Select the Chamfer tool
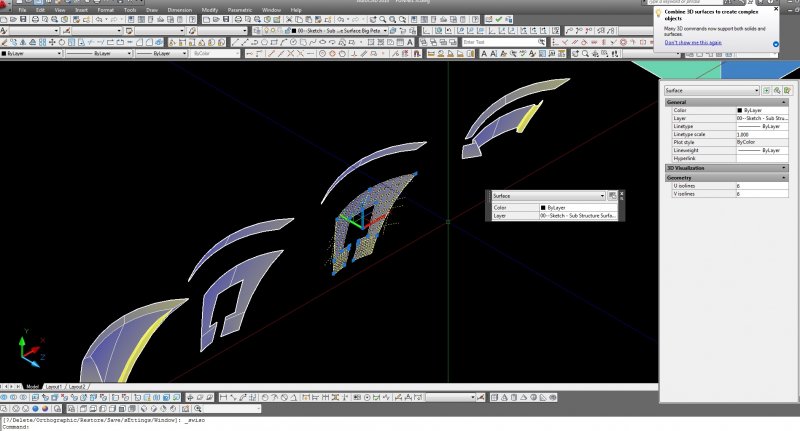The width and height of the screenshot is (800, 431). (x=139, y=42)
